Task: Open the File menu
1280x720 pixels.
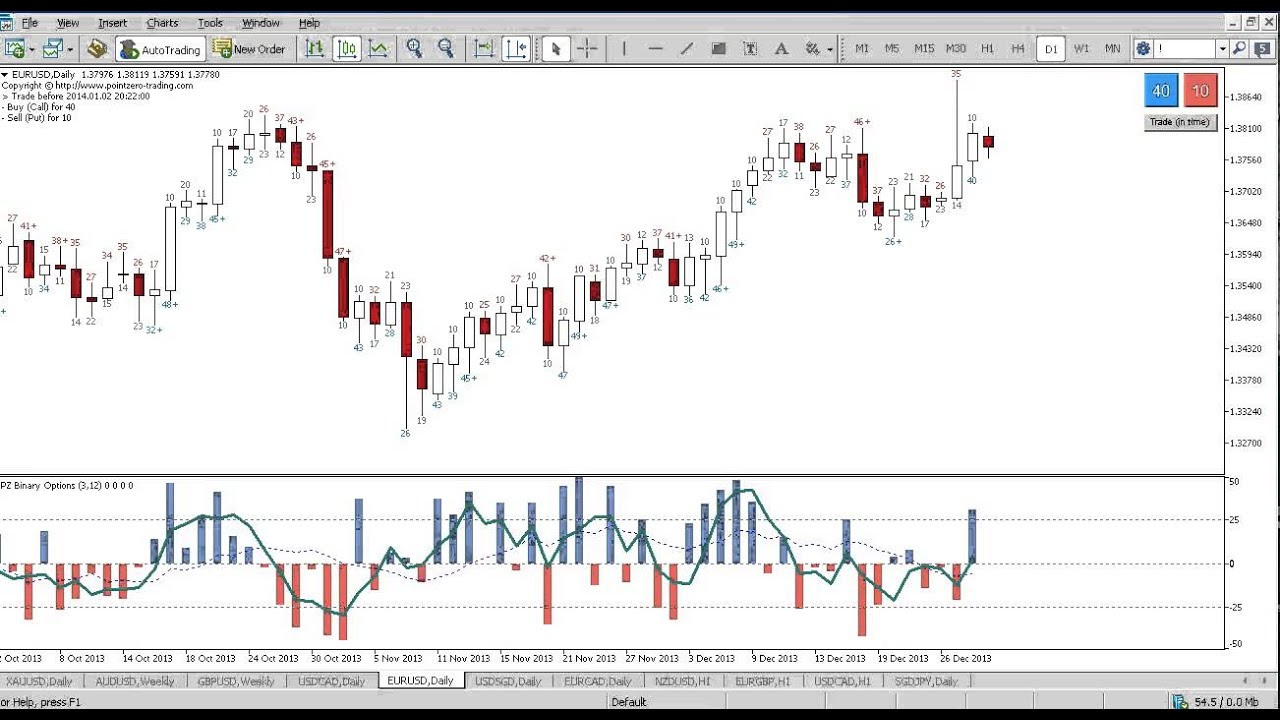Action: [29, 23]
